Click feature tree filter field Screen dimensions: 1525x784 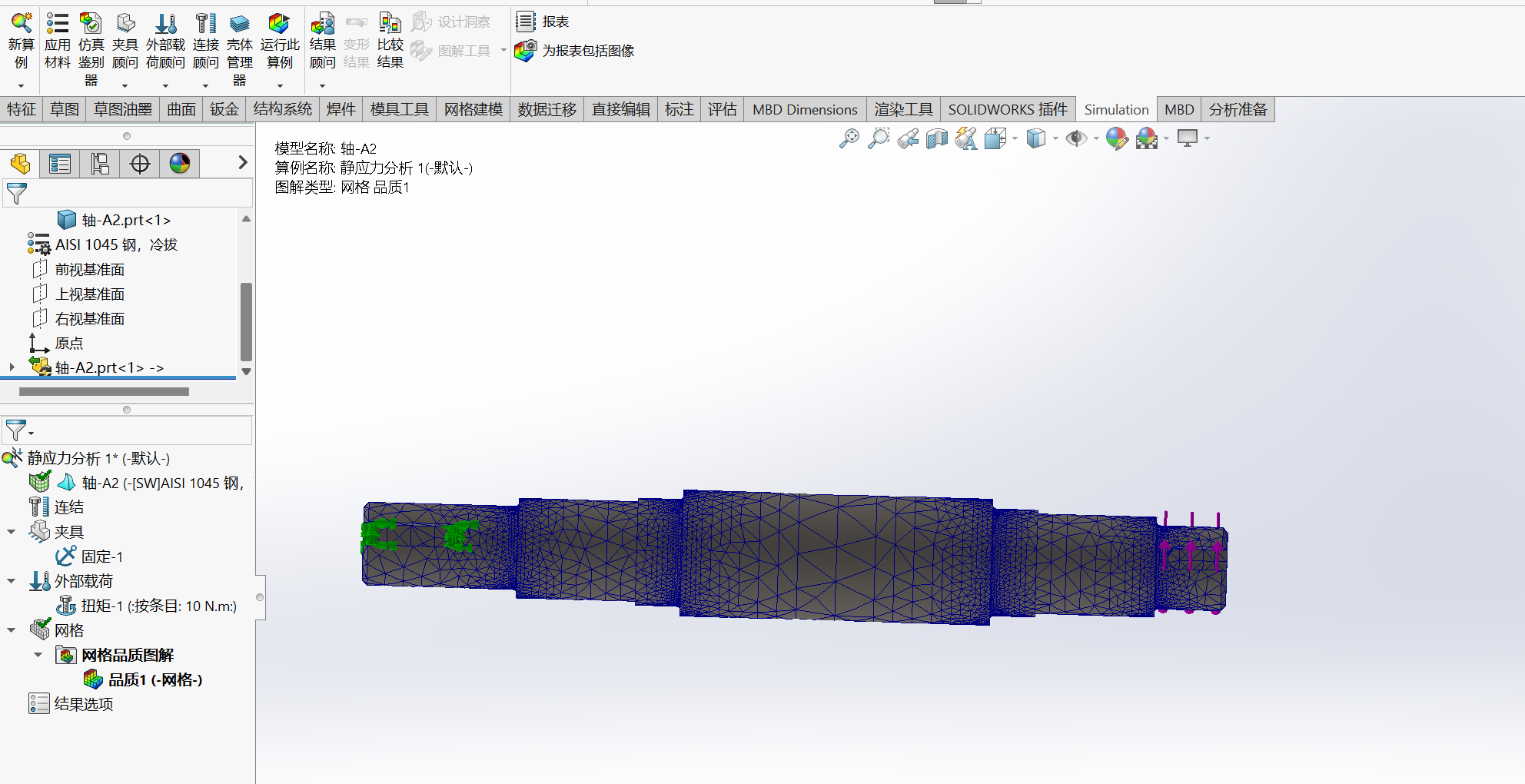click(128, 193)
